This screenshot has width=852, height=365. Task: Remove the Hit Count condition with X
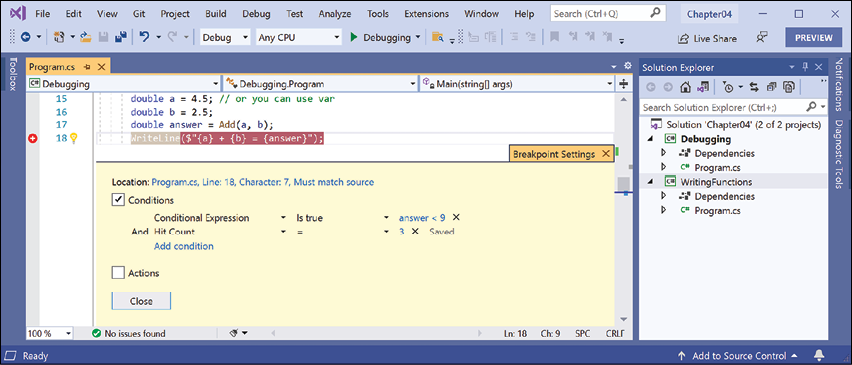coord(415,231)
